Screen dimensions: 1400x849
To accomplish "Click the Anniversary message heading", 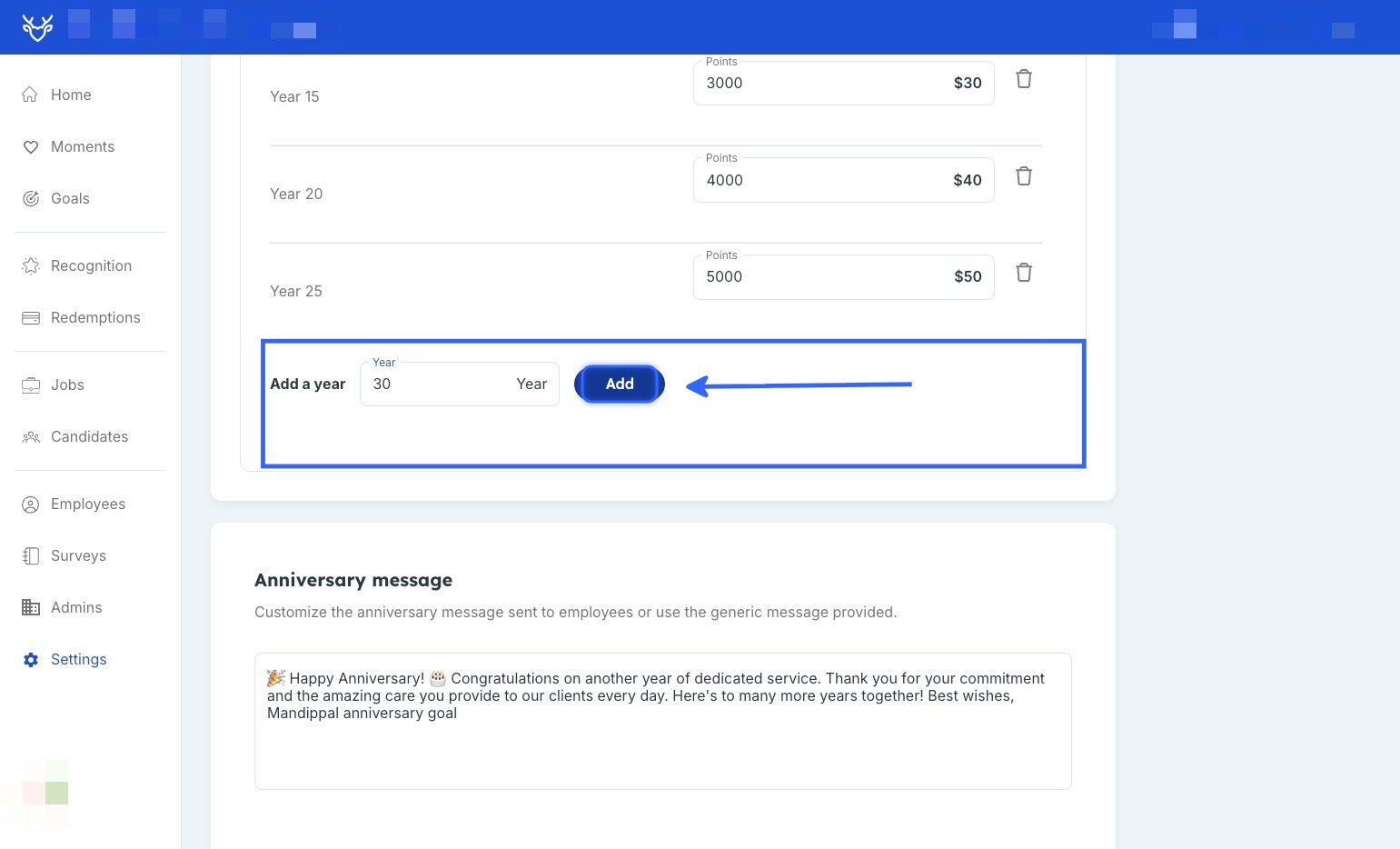I will click(353, 580).
